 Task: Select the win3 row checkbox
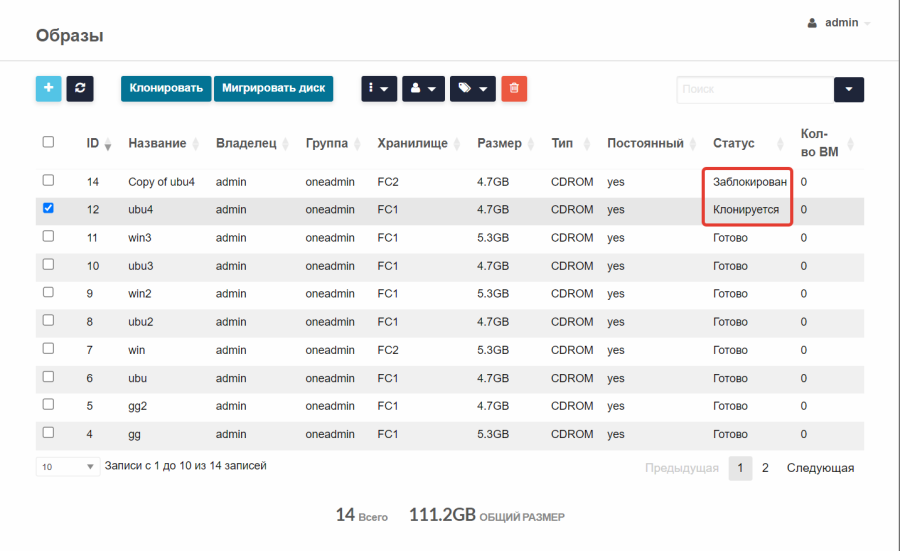click(x=48, y=236)
